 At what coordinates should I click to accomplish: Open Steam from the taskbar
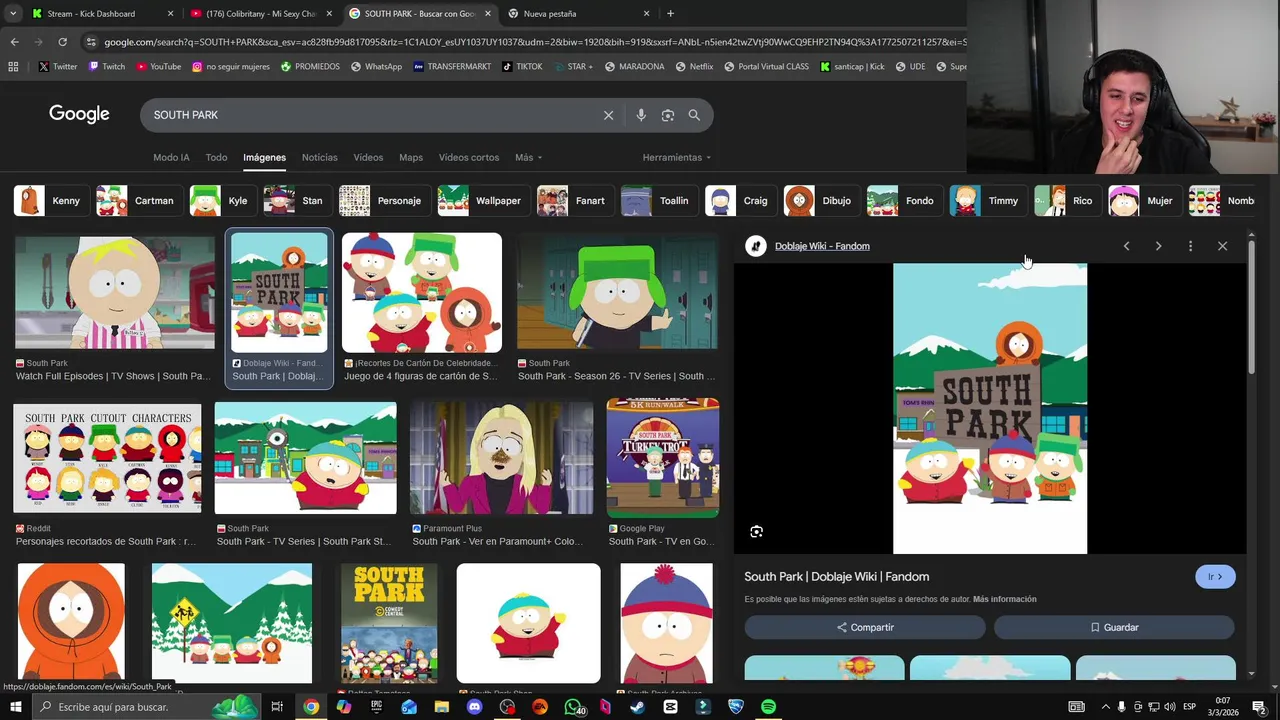(637, 707)
